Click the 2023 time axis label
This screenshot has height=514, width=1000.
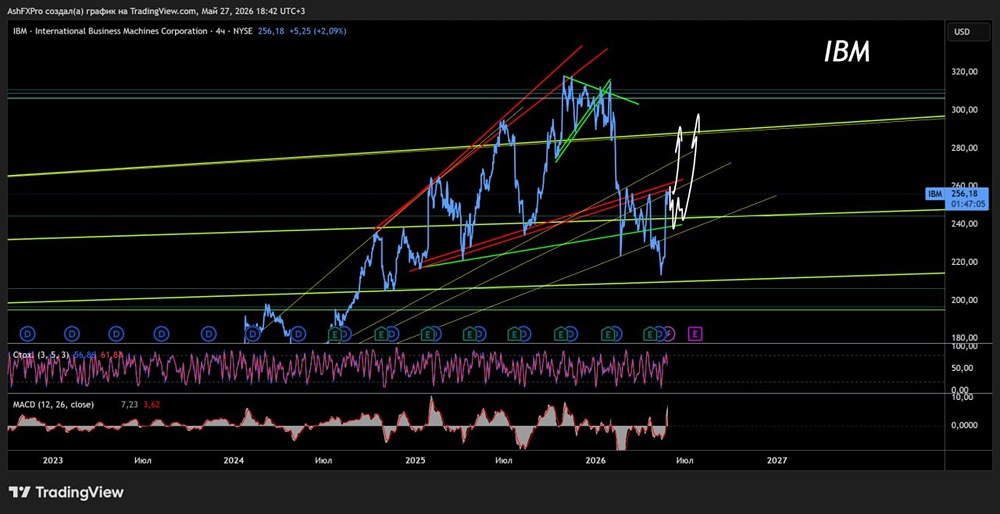point(52,459)
